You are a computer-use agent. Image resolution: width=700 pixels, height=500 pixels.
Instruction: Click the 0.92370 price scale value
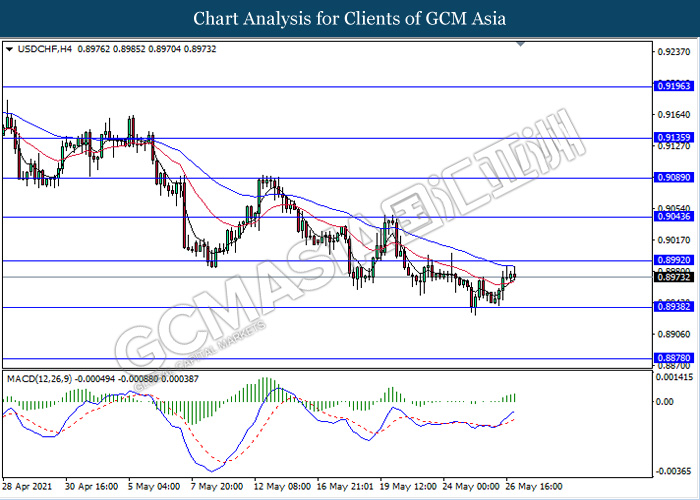click(674, 52)
